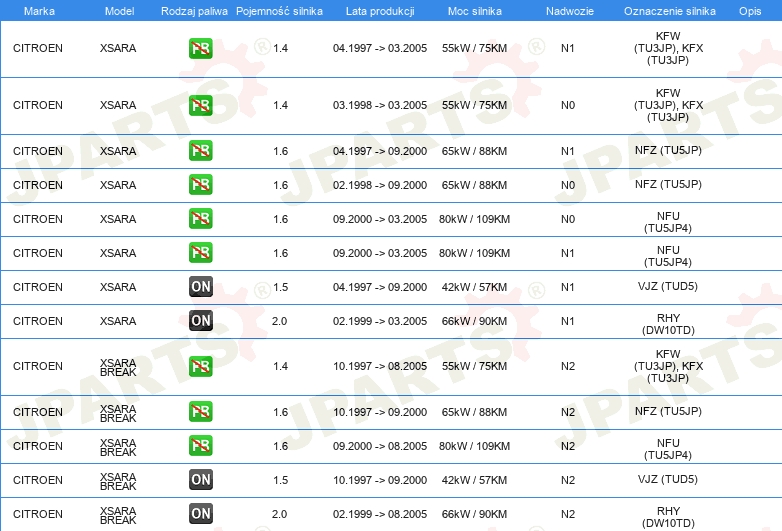Click petrol icon in Xsara 02.1998-09.2000 row
Screen dimensions: 782x531
click(x=200, y=184)
